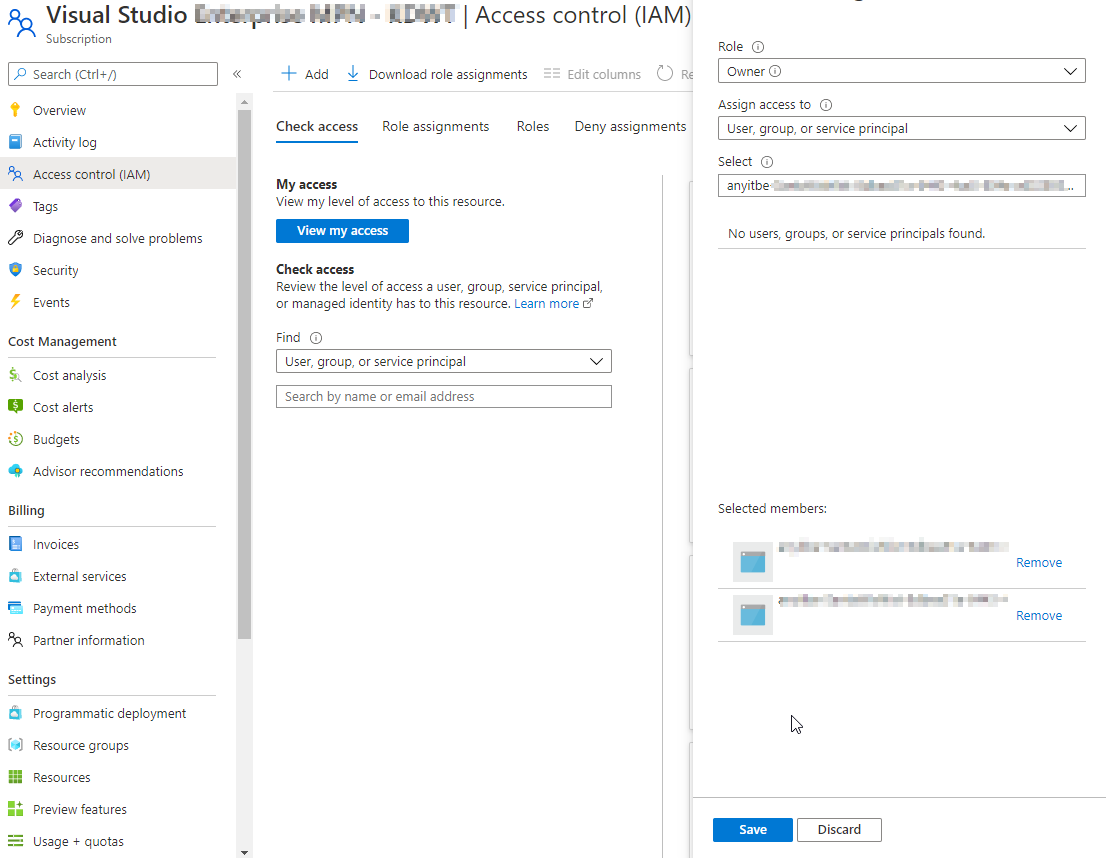The width and height of the screenshot is (1106, 858).
Task: Click the Owner role info icon
Action: coord(775,71)
